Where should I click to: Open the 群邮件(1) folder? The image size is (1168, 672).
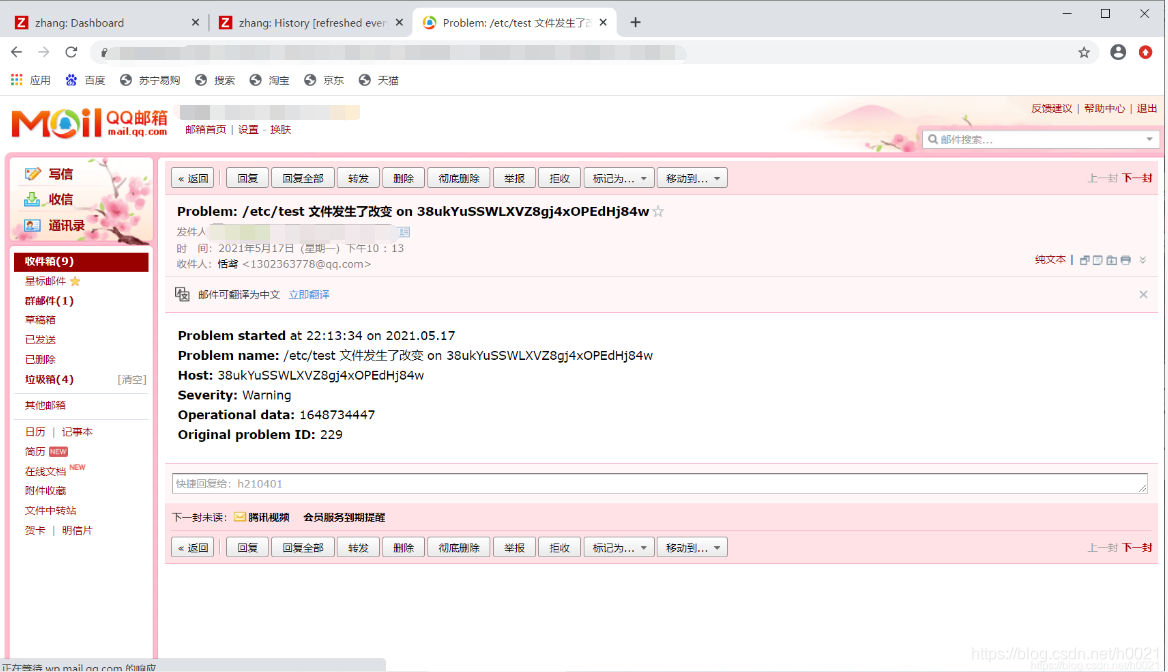49,301
